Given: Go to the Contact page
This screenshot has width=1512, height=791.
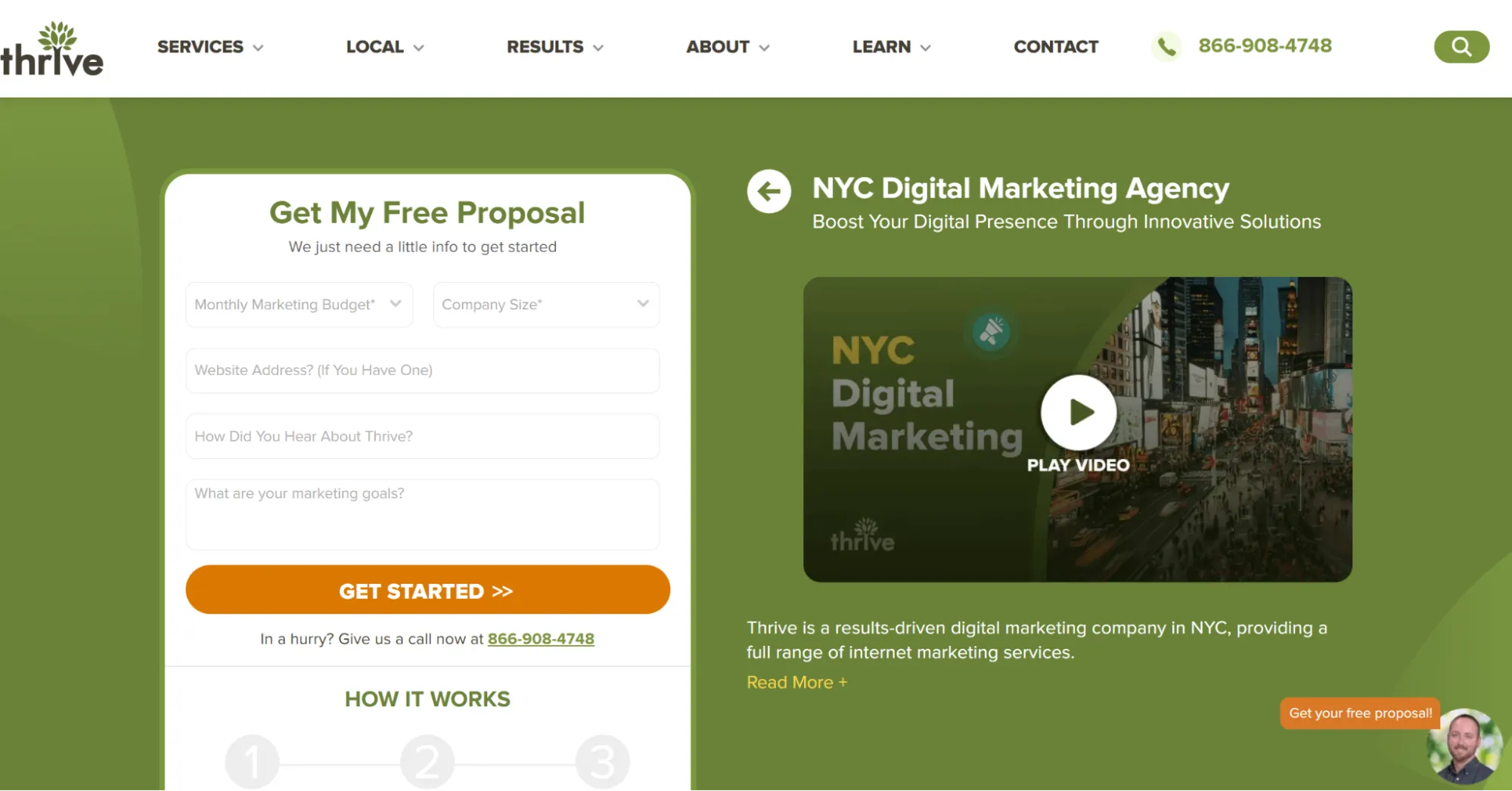Looking at the screenshot, I should click(x=1056, y=47).
